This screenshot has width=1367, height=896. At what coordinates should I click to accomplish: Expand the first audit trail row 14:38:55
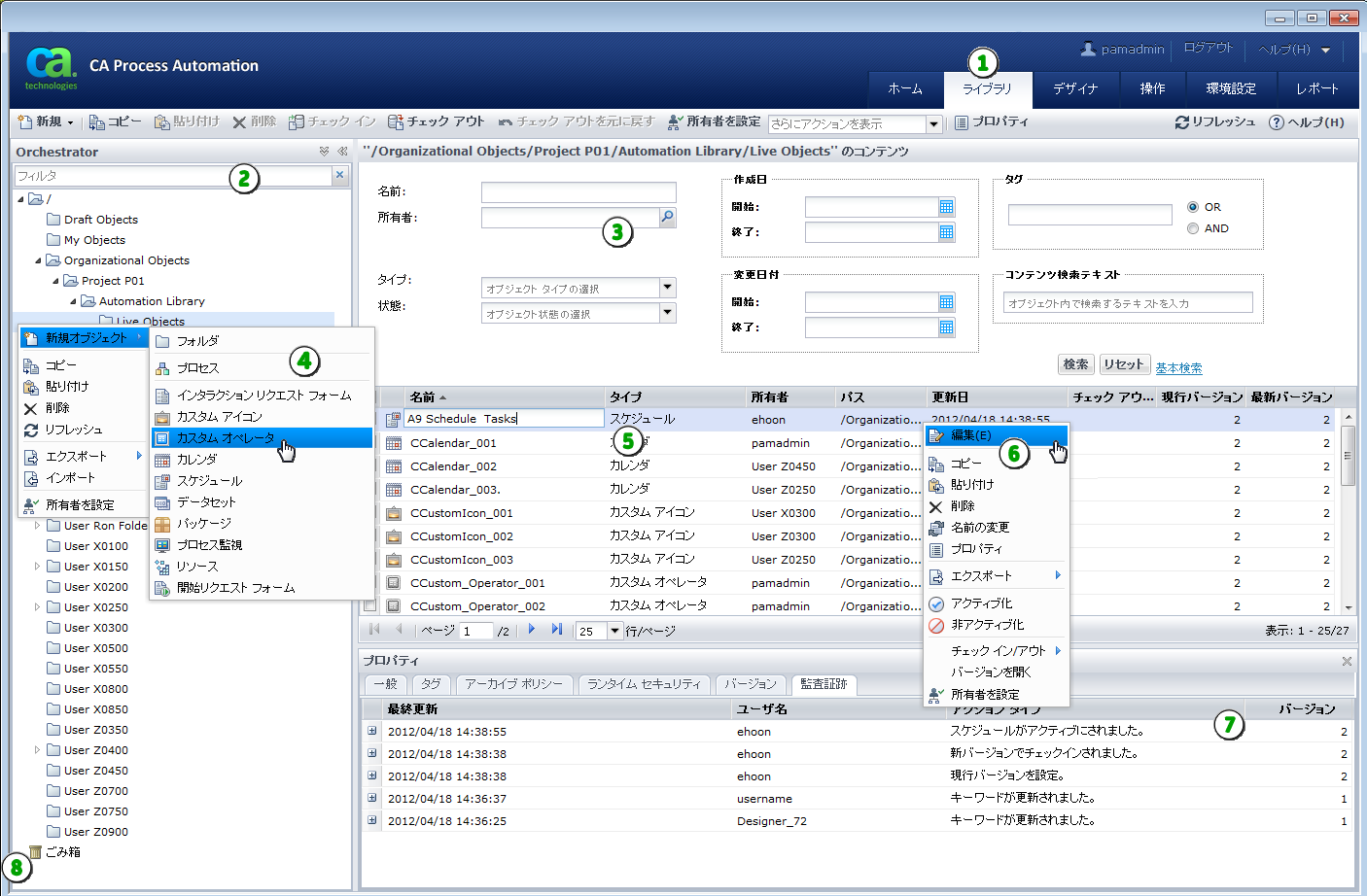[x=372, y=731]
